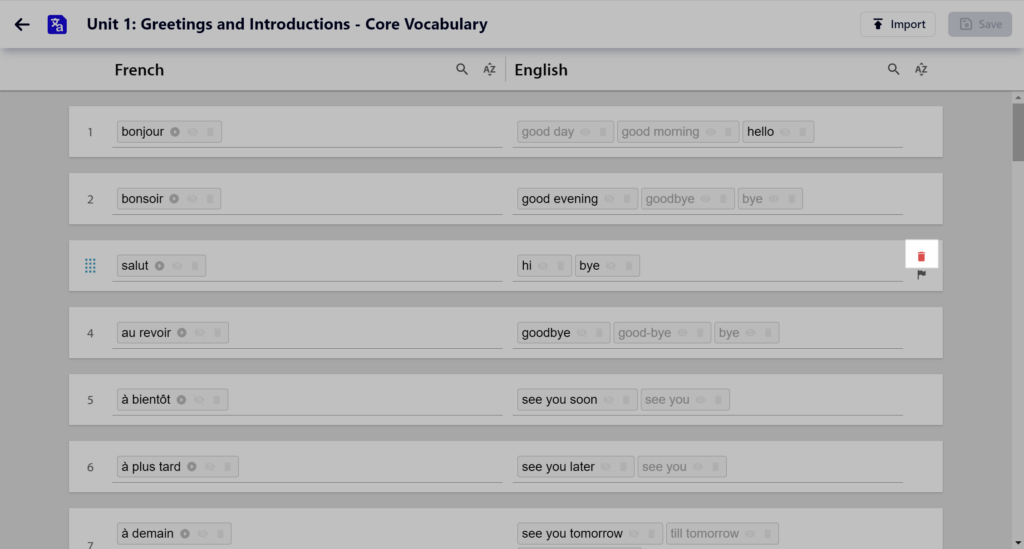1024x549 pixels.
Task: Toggle visibility of the till tomorrow chip
Action: click(x=750, y=534)
